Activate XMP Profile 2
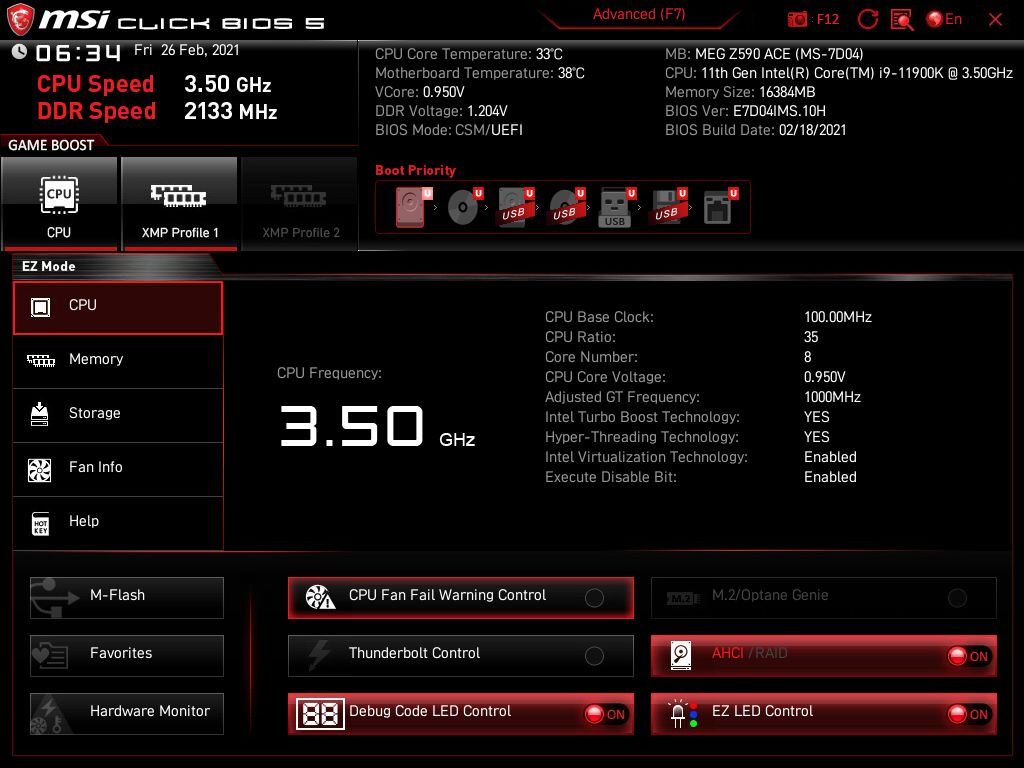 click(x=300, y=203)
